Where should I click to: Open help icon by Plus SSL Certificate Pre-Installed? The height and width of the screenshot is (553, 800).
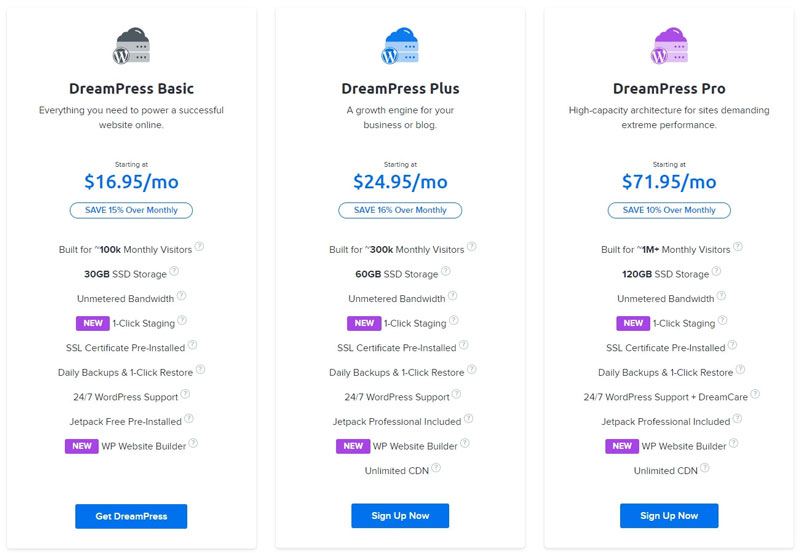(464, 345)
